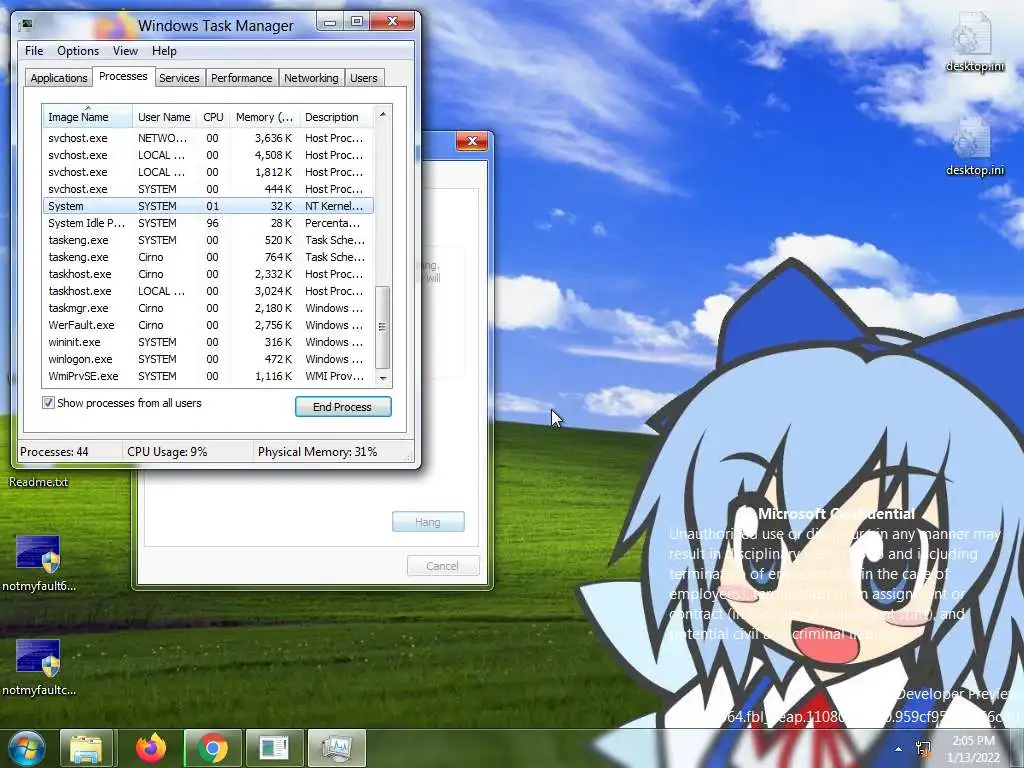The height and width of the screenshot is (768, 1024).
Task: Select taskhost.exe row owned by LOCAL
Action: click(x=208, y=291)
